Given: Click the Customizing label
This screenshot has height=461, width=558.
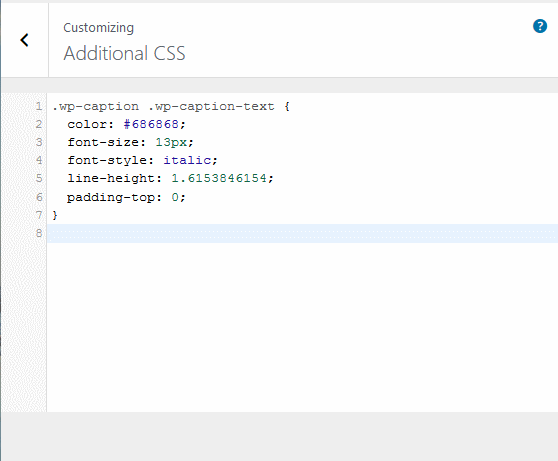Looking at the screenshot, I should tap(99, 28).
